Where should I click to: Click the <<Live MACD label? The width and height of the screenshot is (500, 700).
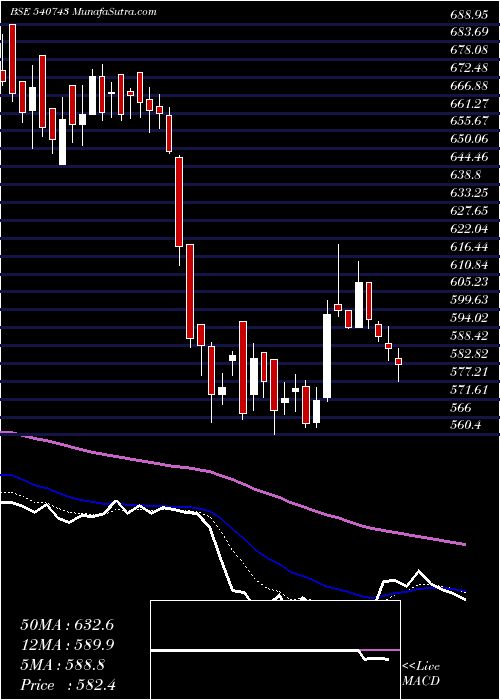[x=421, y=674]
